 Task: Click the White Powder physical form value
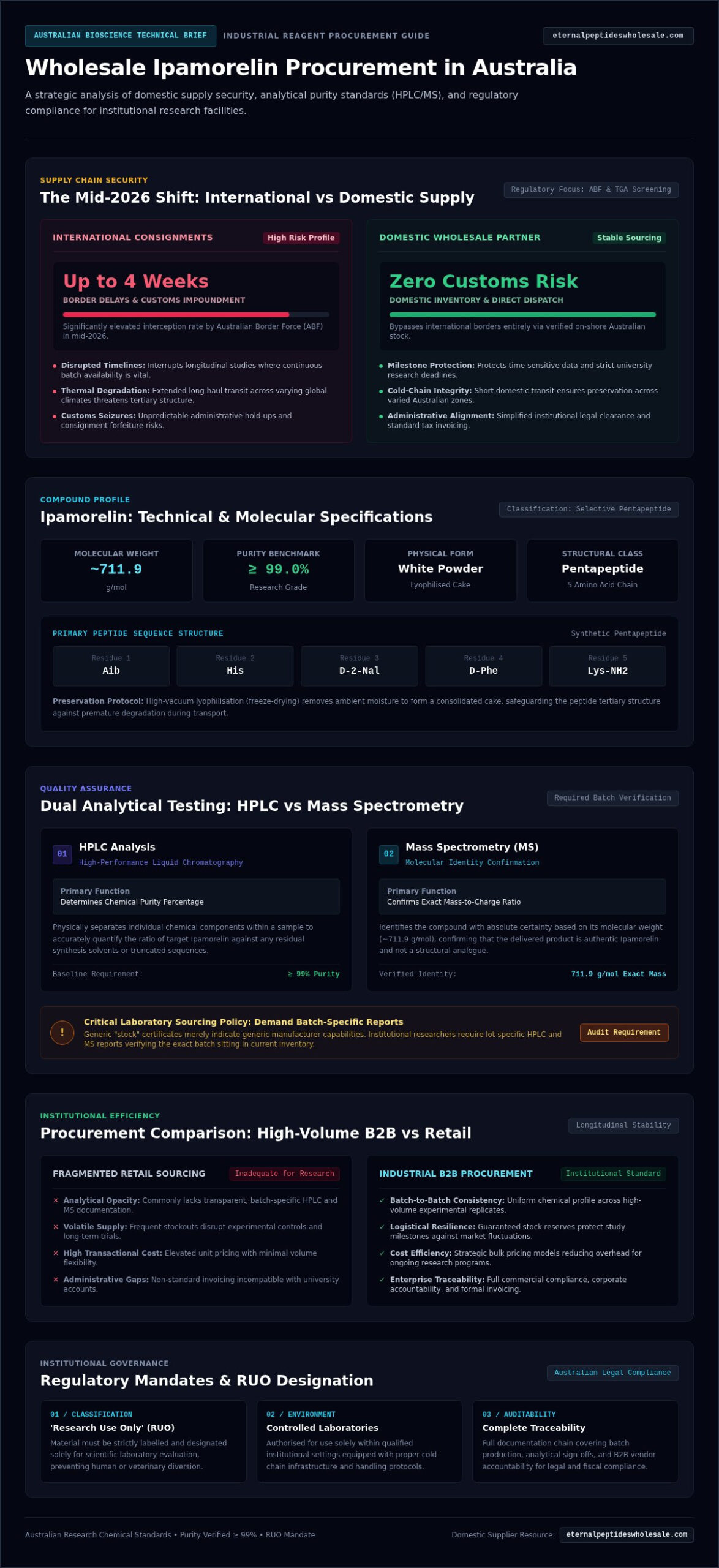click(440, 568)
